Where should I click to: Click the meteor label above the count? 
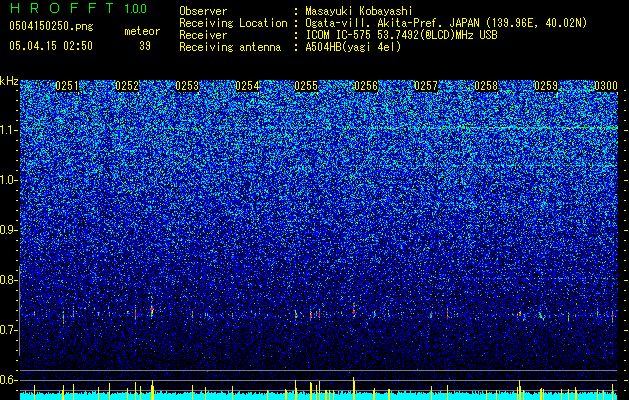142,31
